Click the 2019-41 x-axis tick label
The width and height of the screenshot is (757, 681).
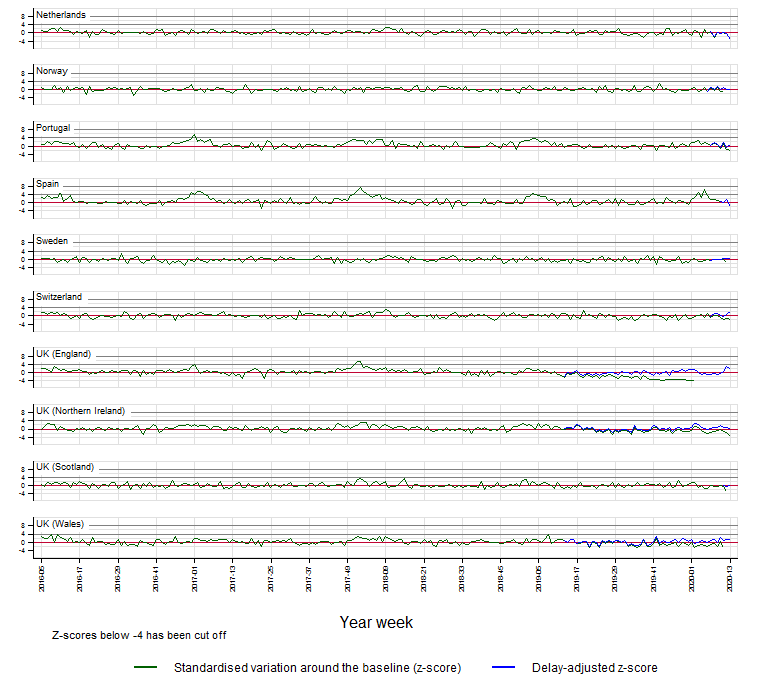tap(654, 579)
